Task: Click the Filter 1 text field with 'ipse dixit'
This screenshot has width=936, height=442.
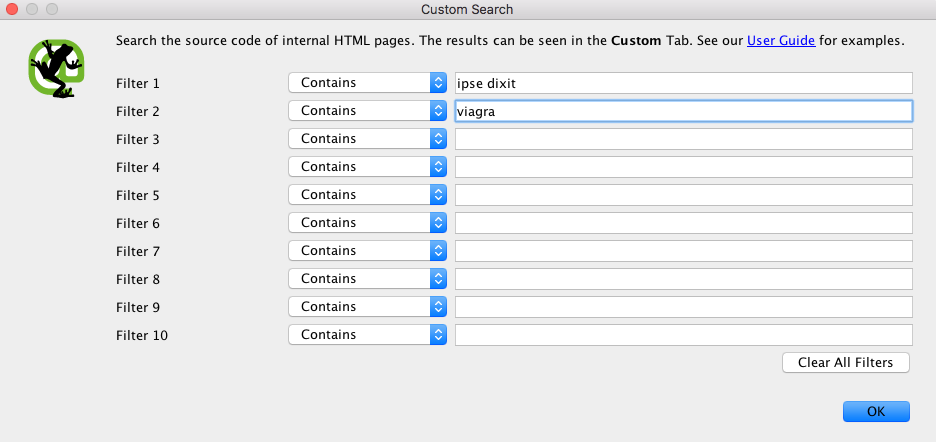Action: click(683, 83)
